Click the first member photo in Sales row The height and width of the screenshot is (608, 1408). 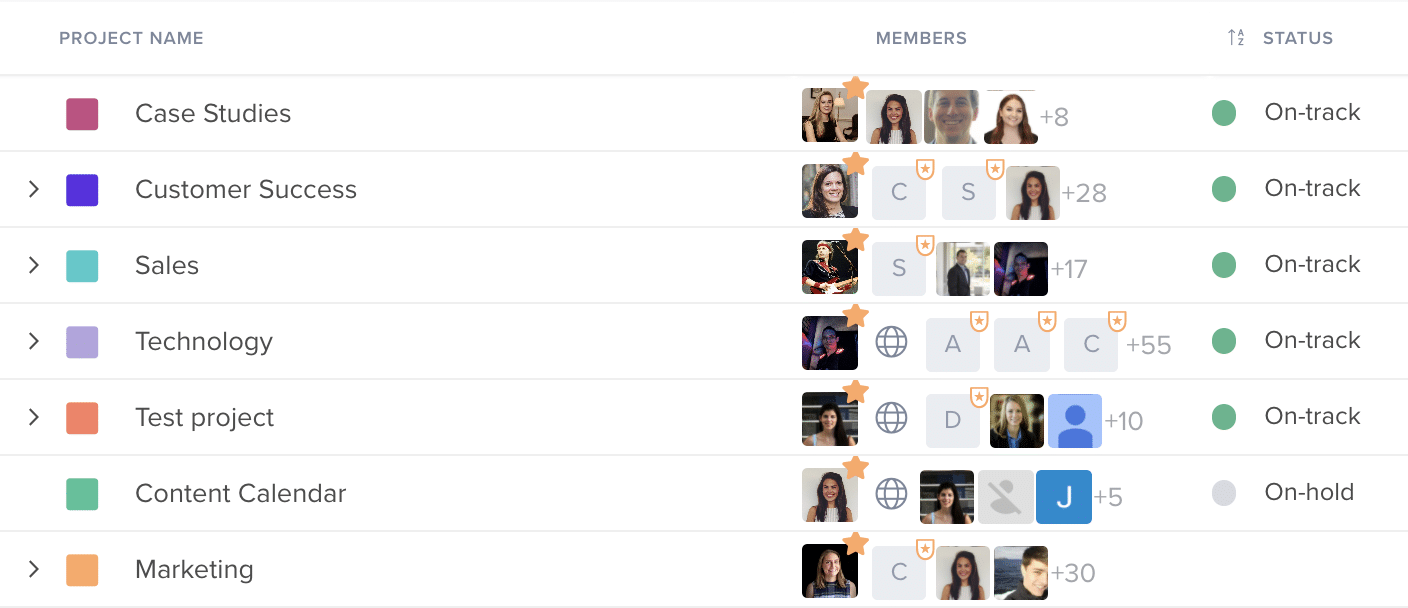829,267
